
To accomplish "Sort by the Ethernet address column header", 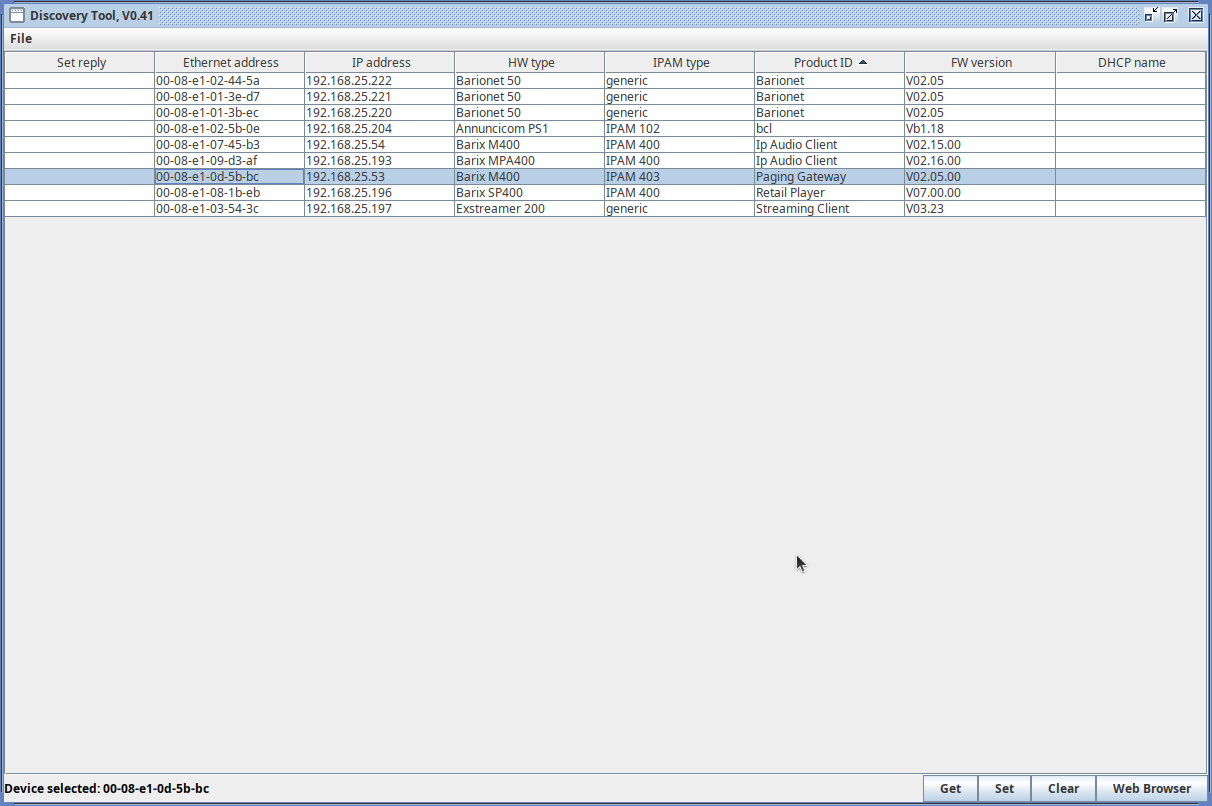I will (230, 62).
